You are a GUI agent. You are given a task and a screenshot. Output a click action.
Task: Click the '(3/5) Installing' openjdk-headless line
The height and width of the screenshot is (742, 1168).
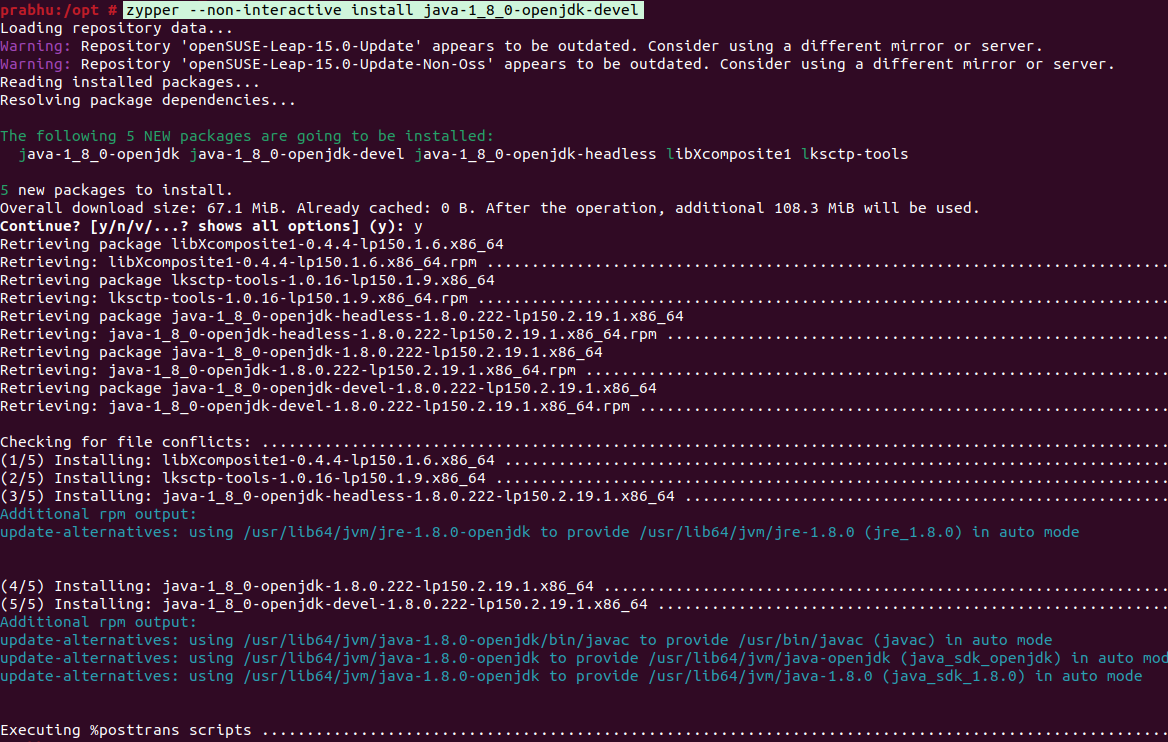337,496
